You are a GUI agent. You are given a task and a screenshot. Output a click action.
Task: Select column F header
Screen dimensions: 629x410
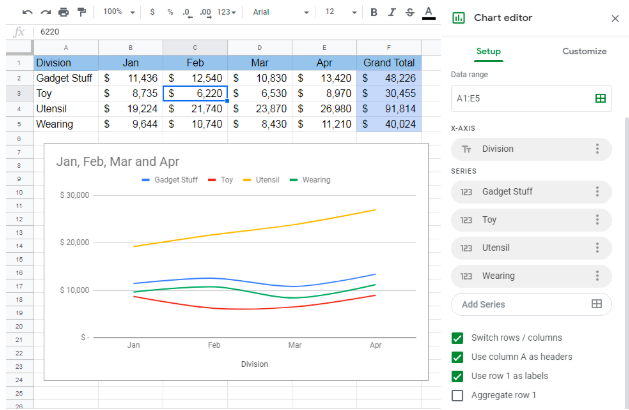tap(389, 47)
